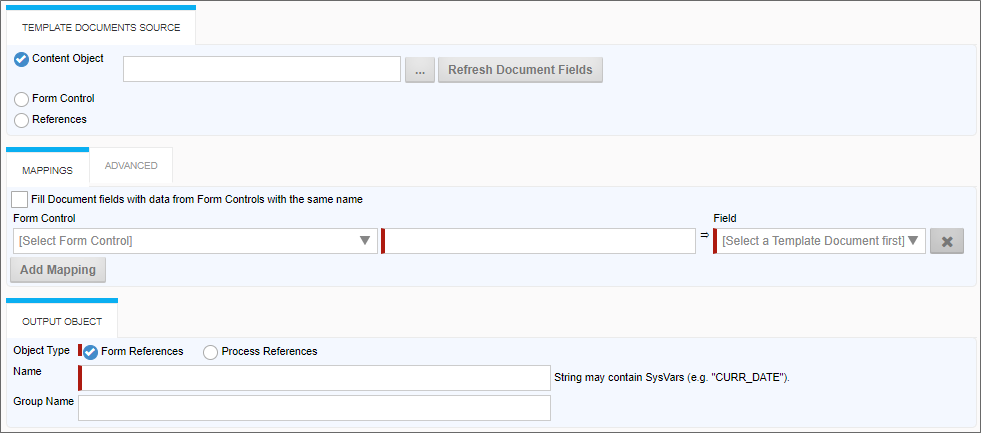Click the Output Object tab
This screenshot has height=433, width=981.
point(62,321)
